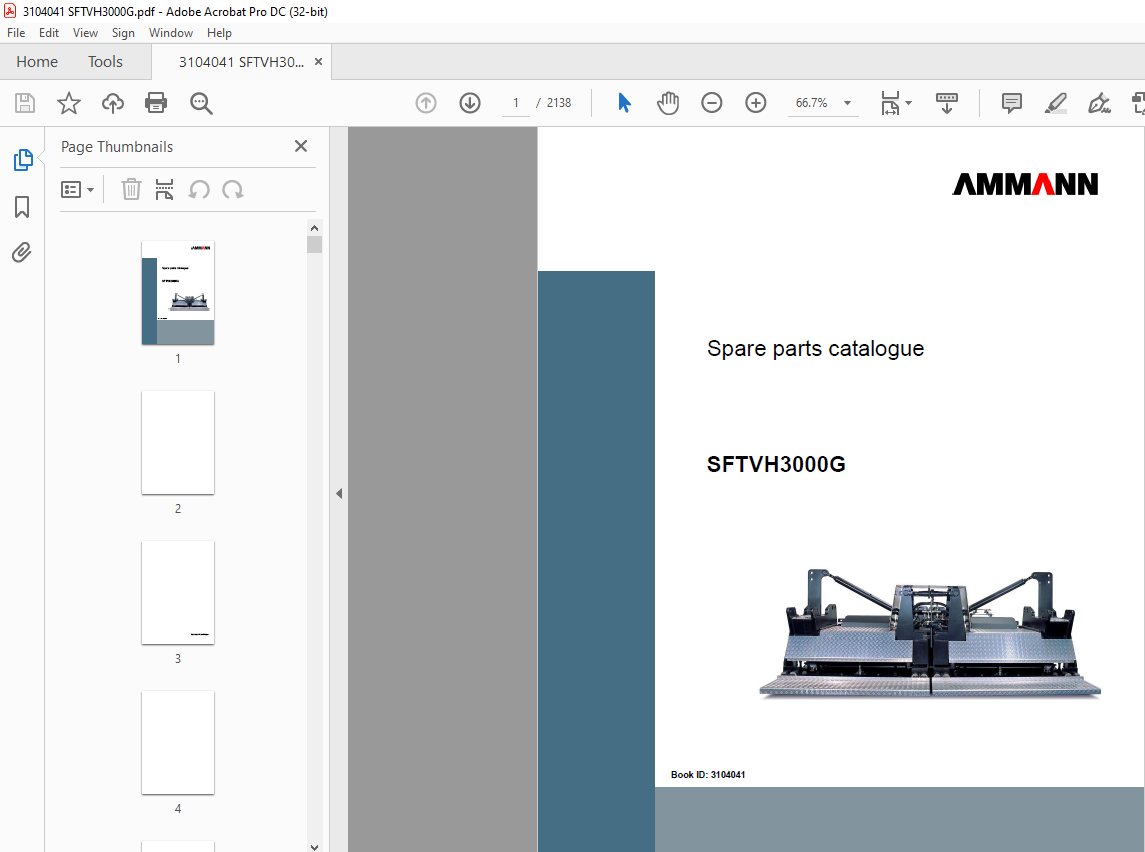Switch to the Tools tab
Screen dimensions: 1145x852
(x=105, y=62)
